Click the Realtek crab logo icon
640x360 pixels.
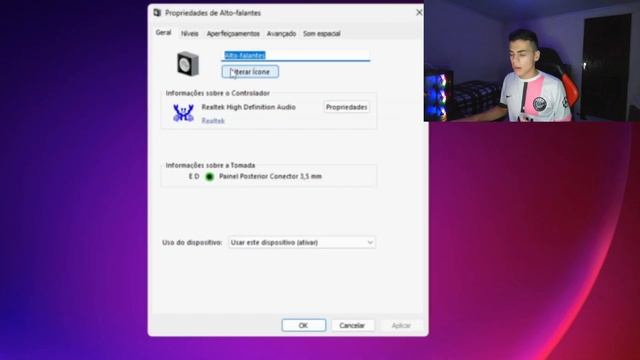click(x=183, y=113)
